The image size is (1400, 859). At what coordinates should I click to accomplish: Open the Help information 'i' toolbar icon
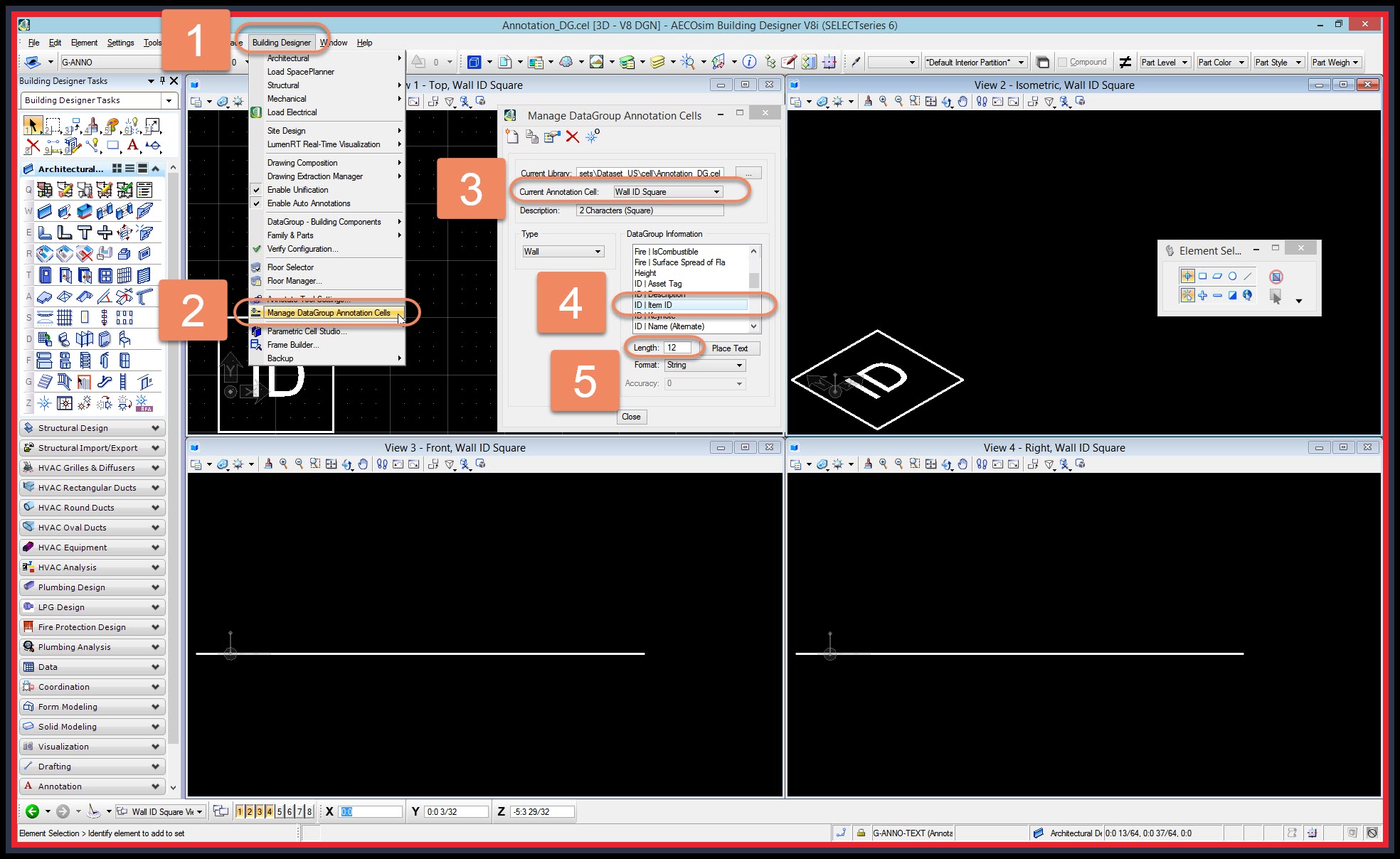[749, 62]
